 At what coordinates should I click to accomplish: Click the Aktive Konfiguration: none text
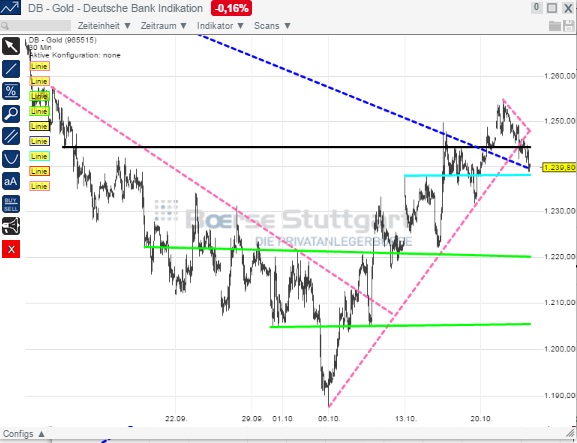tap(75, 55)
